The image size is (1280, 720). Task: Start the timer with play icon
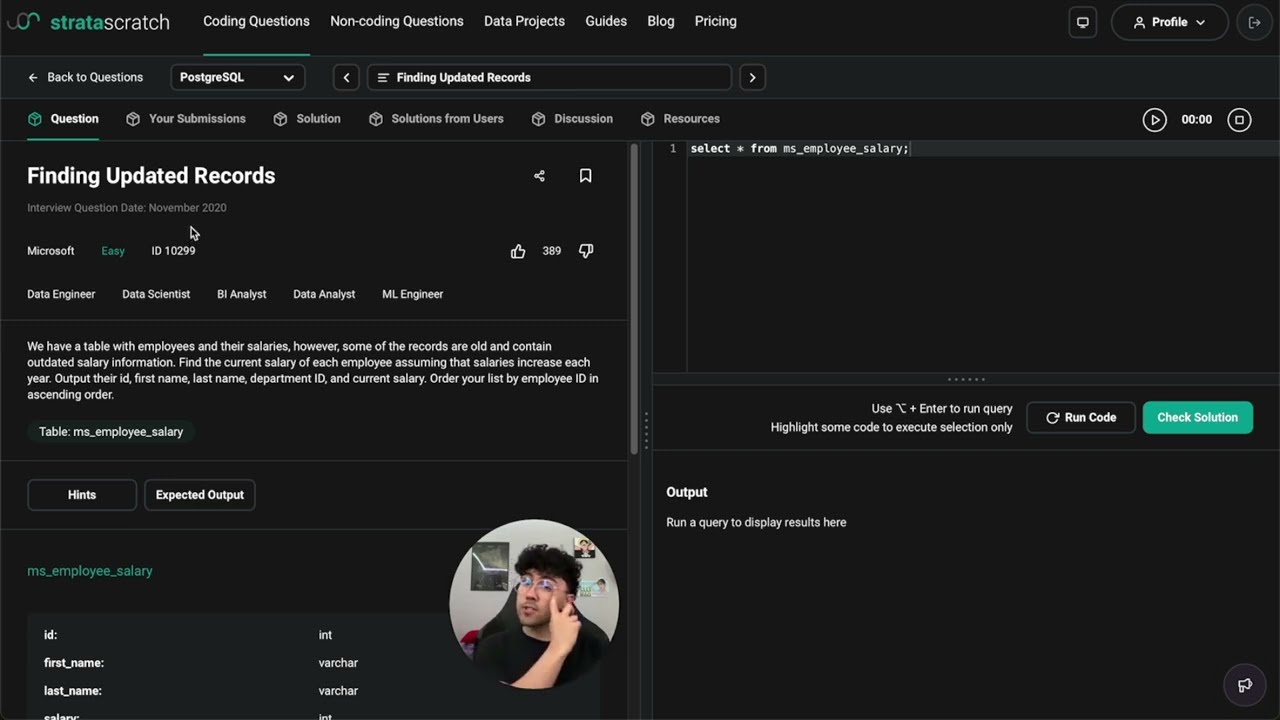1154,120
